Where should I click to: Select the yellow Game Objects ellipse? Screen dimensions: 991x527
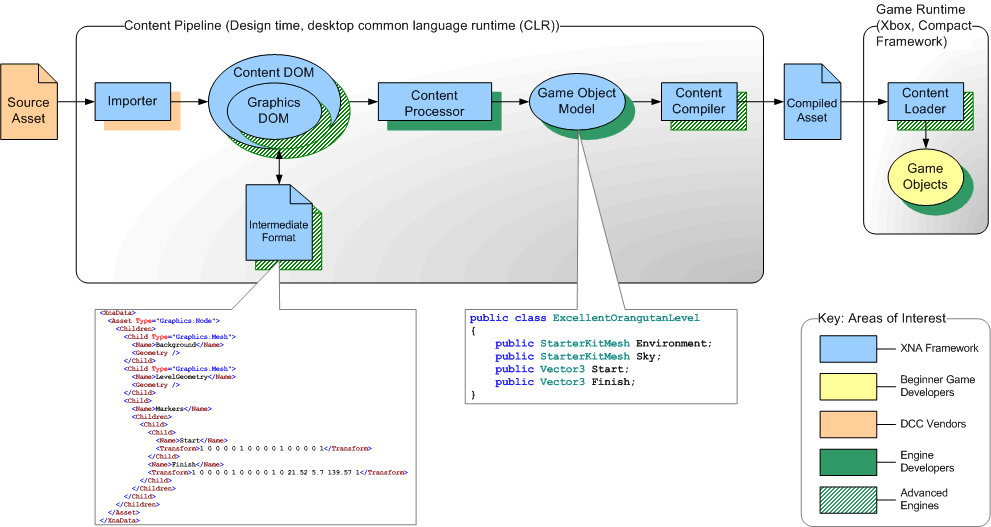[925, 176]
